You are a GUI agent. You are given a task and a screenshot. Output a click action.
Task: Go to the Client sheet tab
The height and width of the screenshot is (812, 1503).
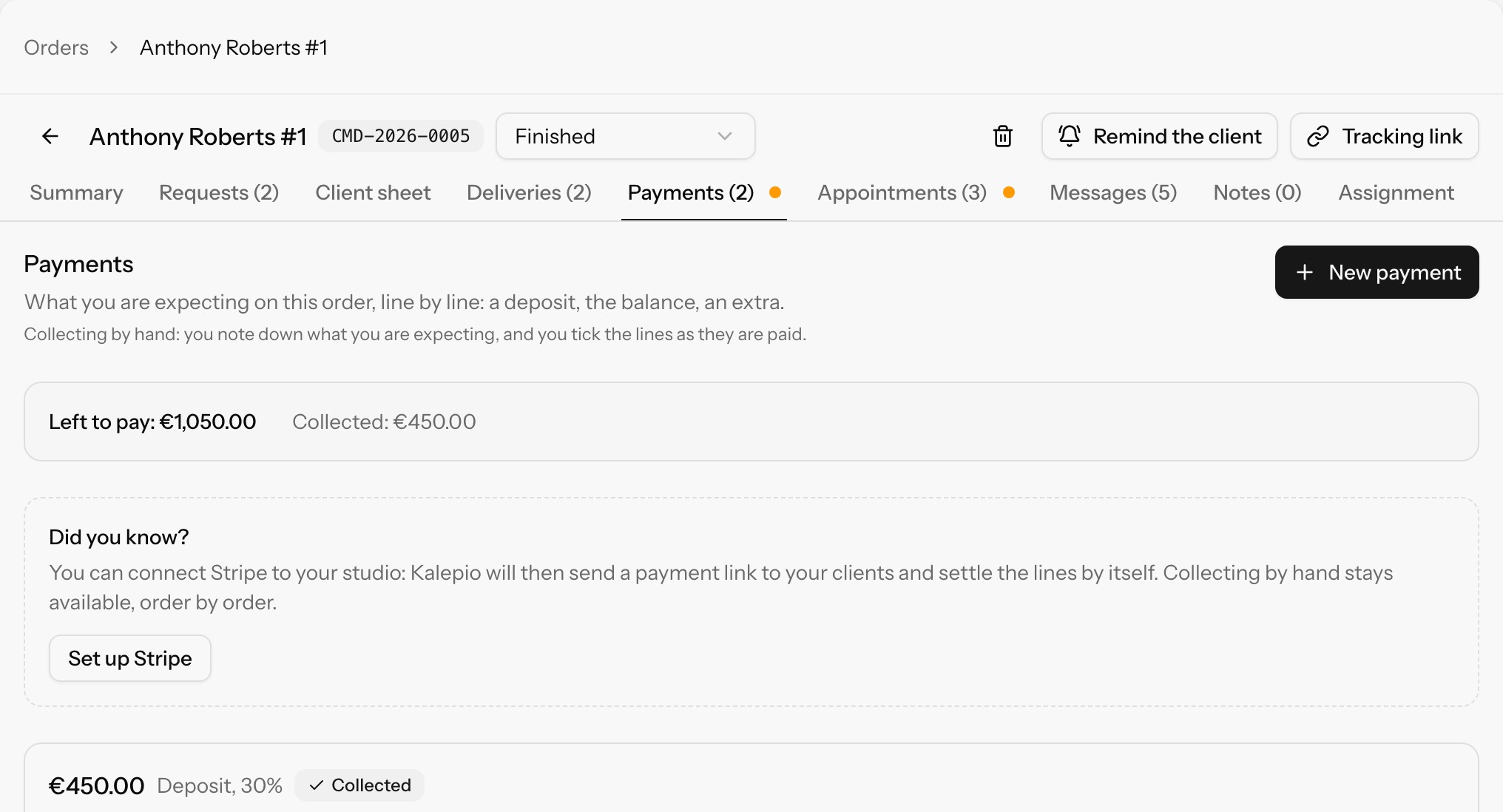[373, 192]
